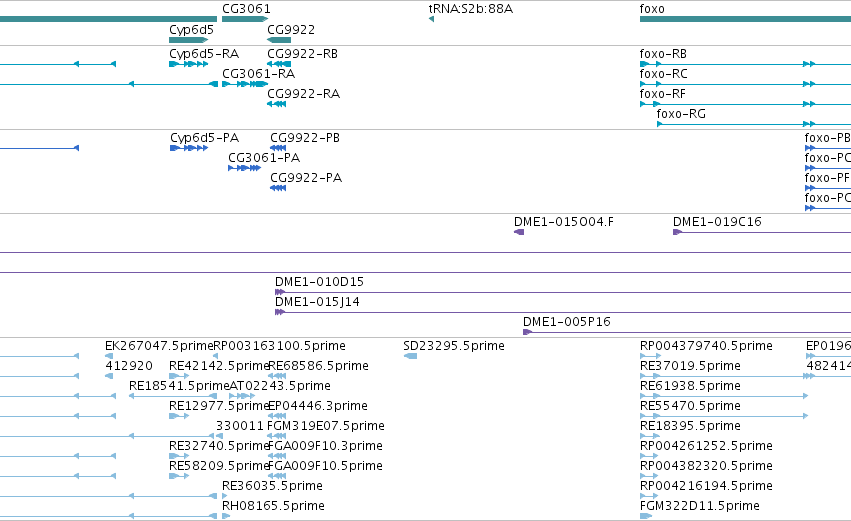Screen dimensions: 851x521
Task: Click EST label FGM322D11.5prime
Action: click(700, 506)
